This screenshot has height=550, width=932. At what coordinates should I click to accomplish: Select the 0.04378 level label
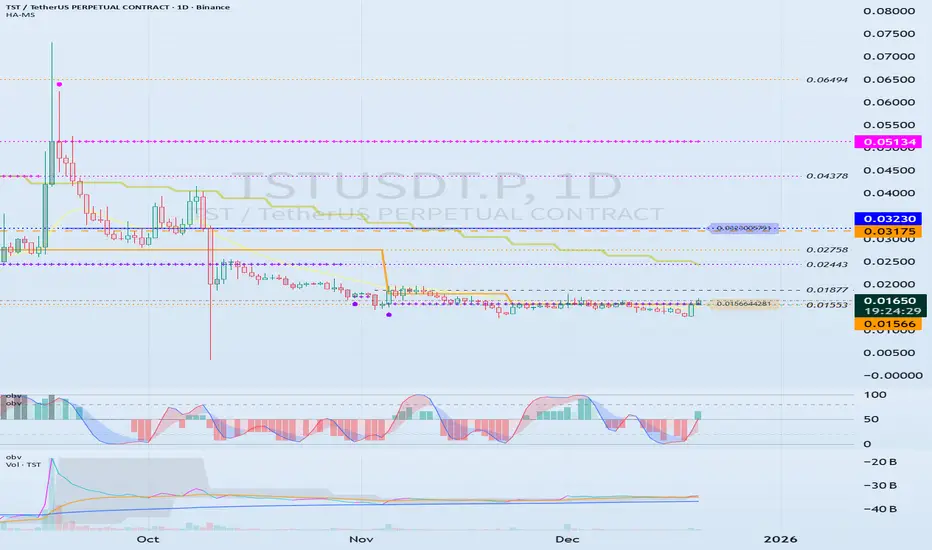pos(827,176)
